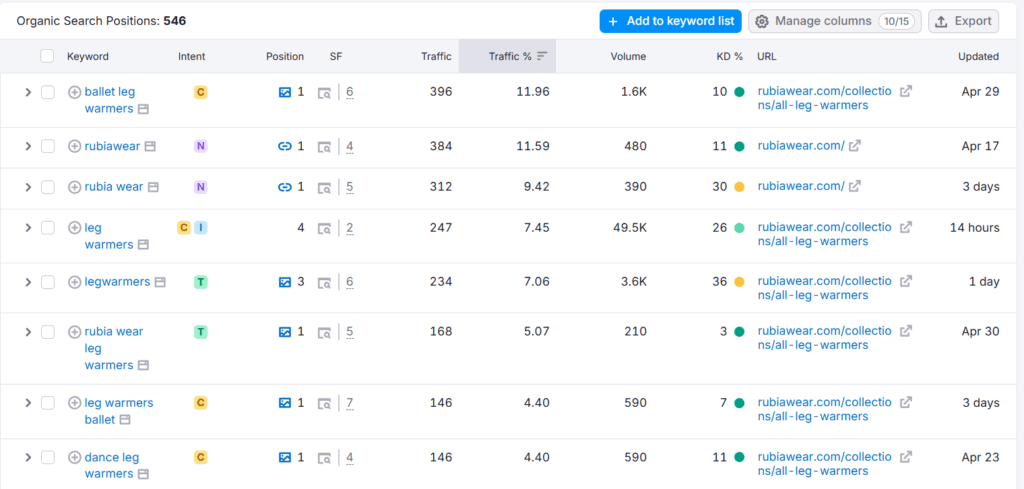The image size is (1024, 489).
Task: Click the SF count '7' in 'leg warmers ballet' row
Action: pos(350,403)
